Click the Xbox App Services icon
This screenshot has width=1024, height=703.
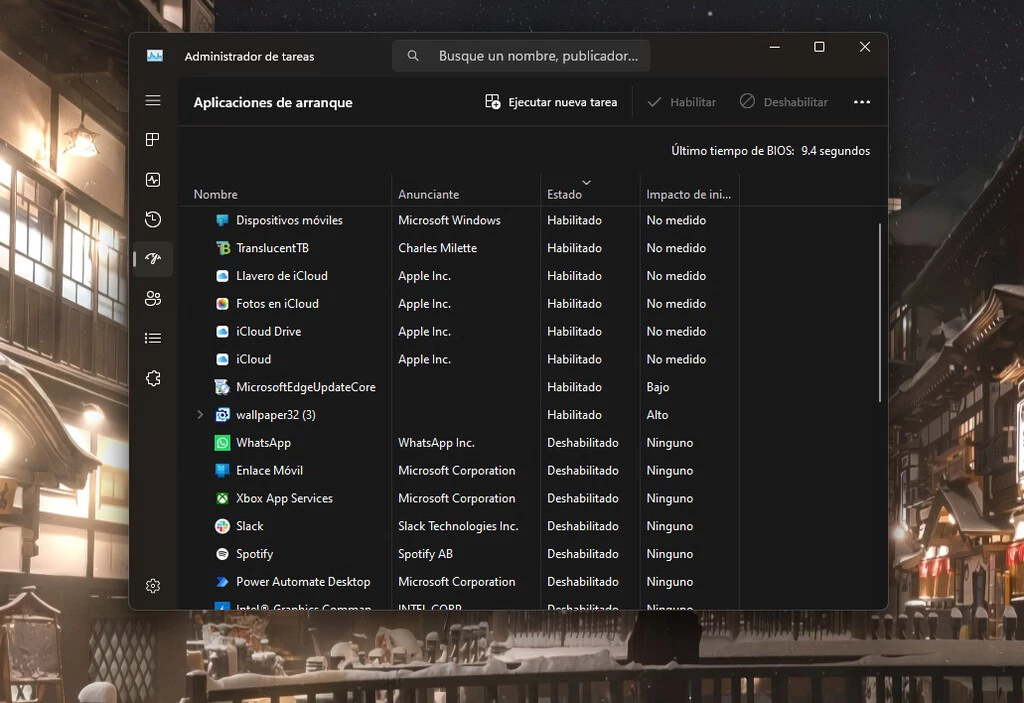coord(223,499)
